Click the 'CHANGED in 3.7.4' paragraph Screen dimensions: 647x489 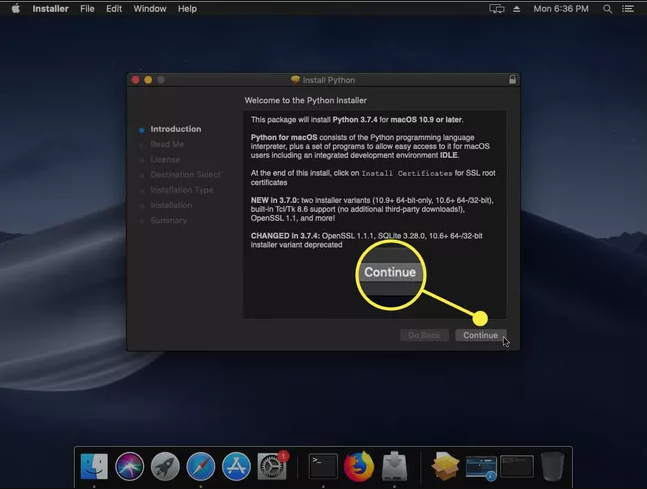pyautogui.click(x=366, y=240)
